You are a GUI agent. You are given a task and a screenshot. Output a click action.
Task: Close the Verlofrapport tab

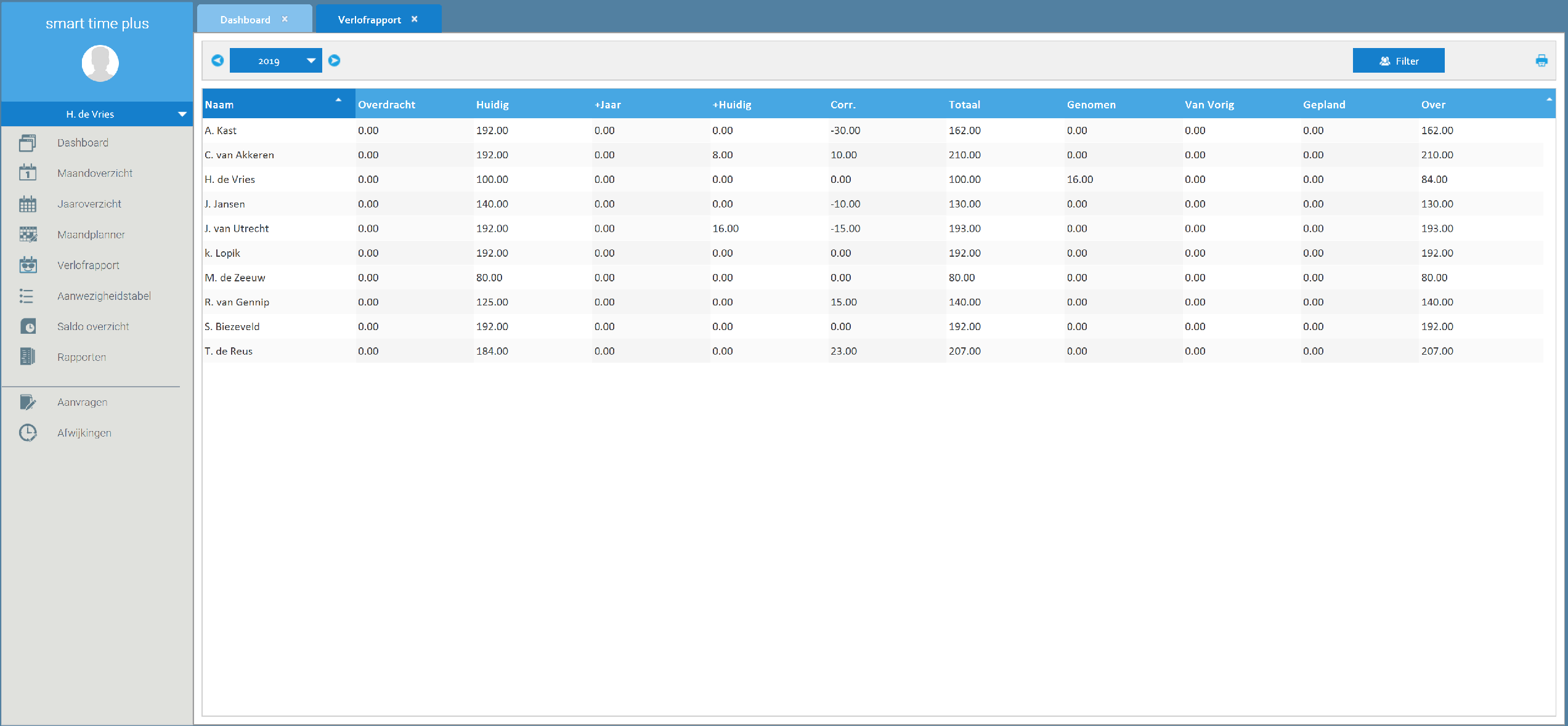(x=415, y=19)
